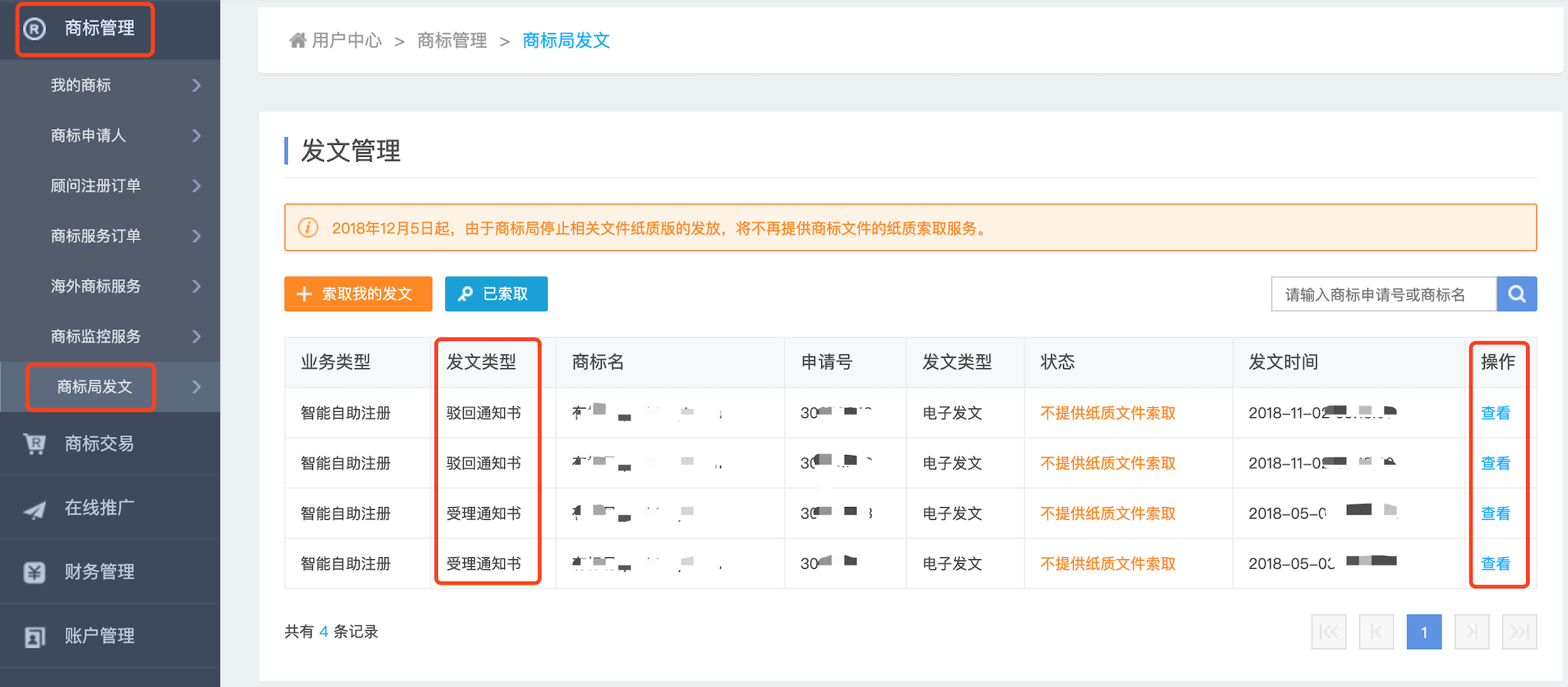Select 商标局发文 sidebar item
This screenshot has width=1568, height=687.
click(110, 387)
